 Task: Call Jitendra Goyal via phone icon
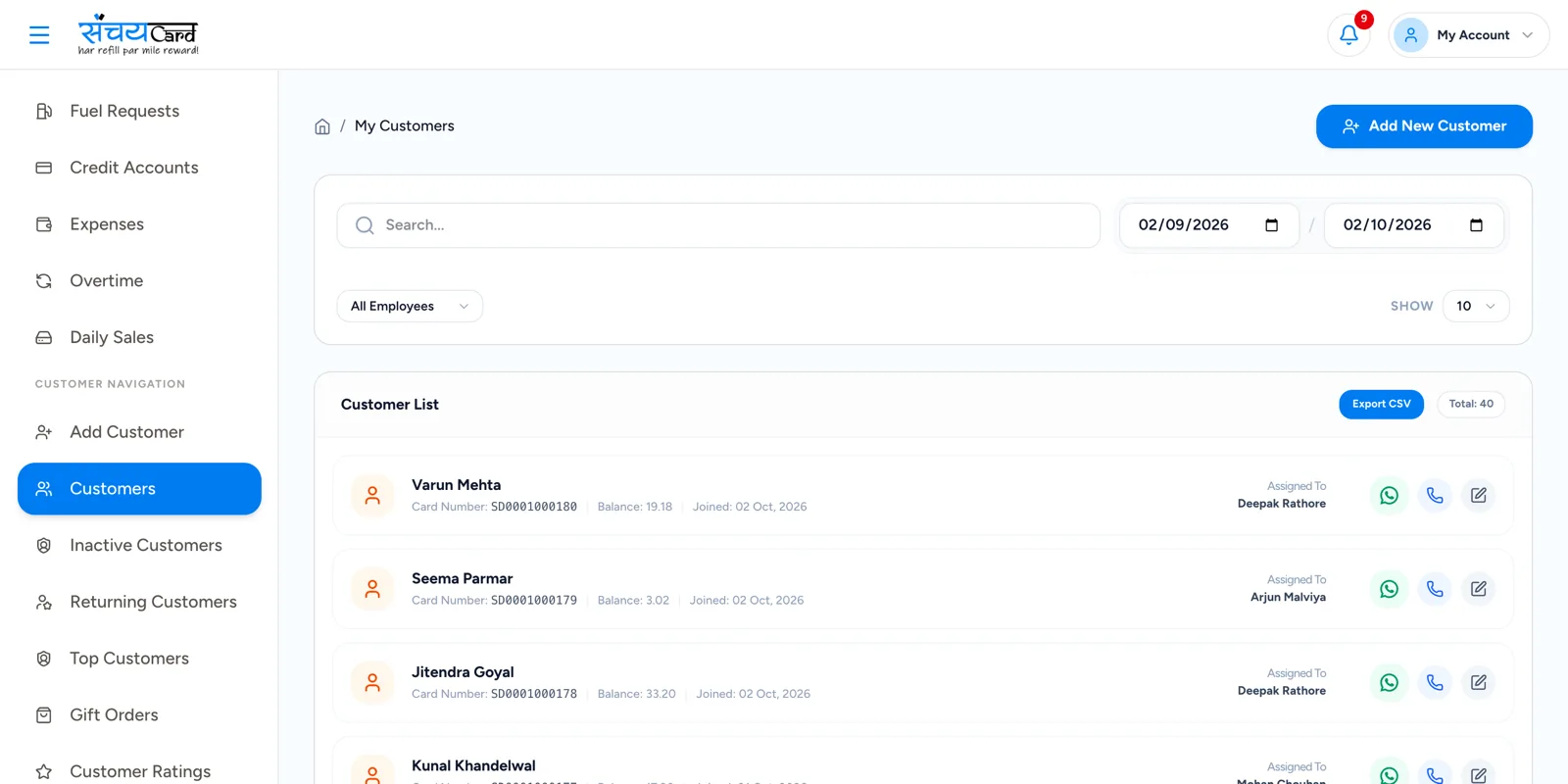[1435, 683]
